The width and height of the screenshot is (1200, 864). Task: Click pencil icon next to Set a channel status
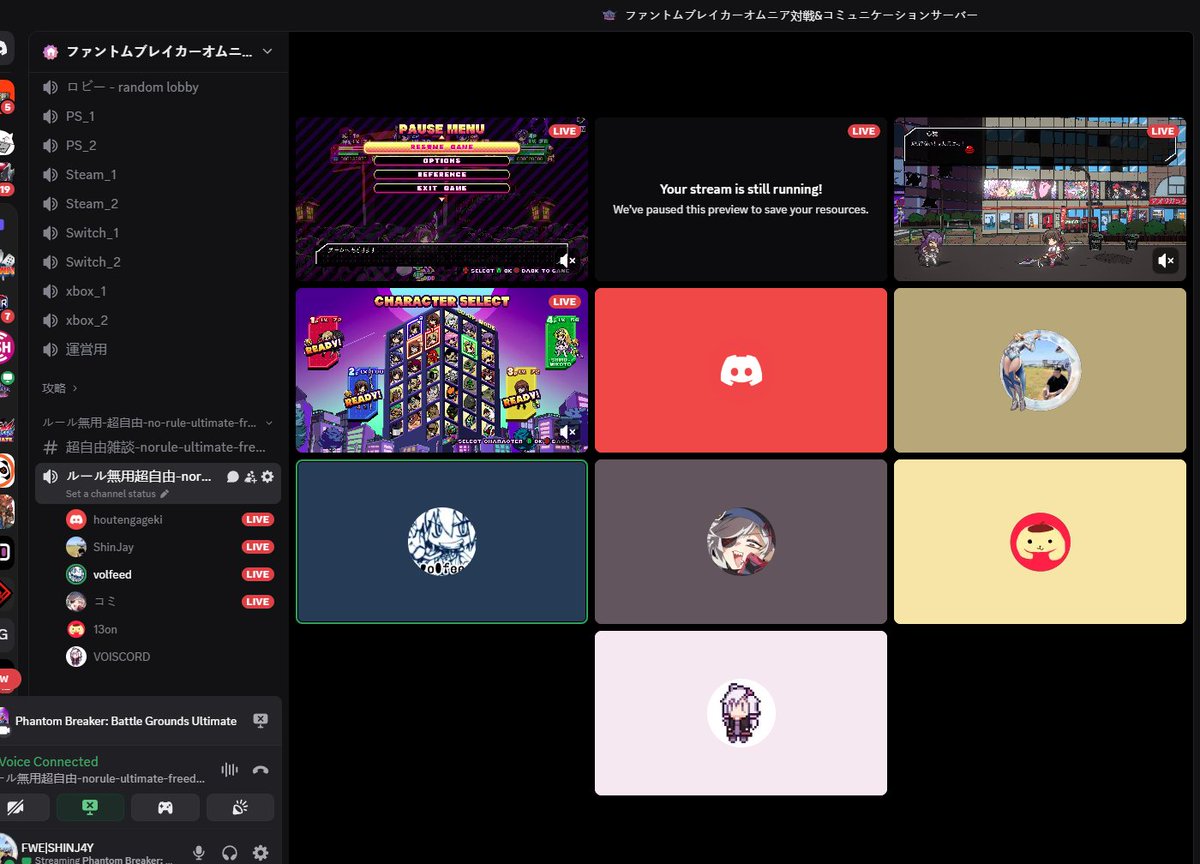(x=165, y=494)
